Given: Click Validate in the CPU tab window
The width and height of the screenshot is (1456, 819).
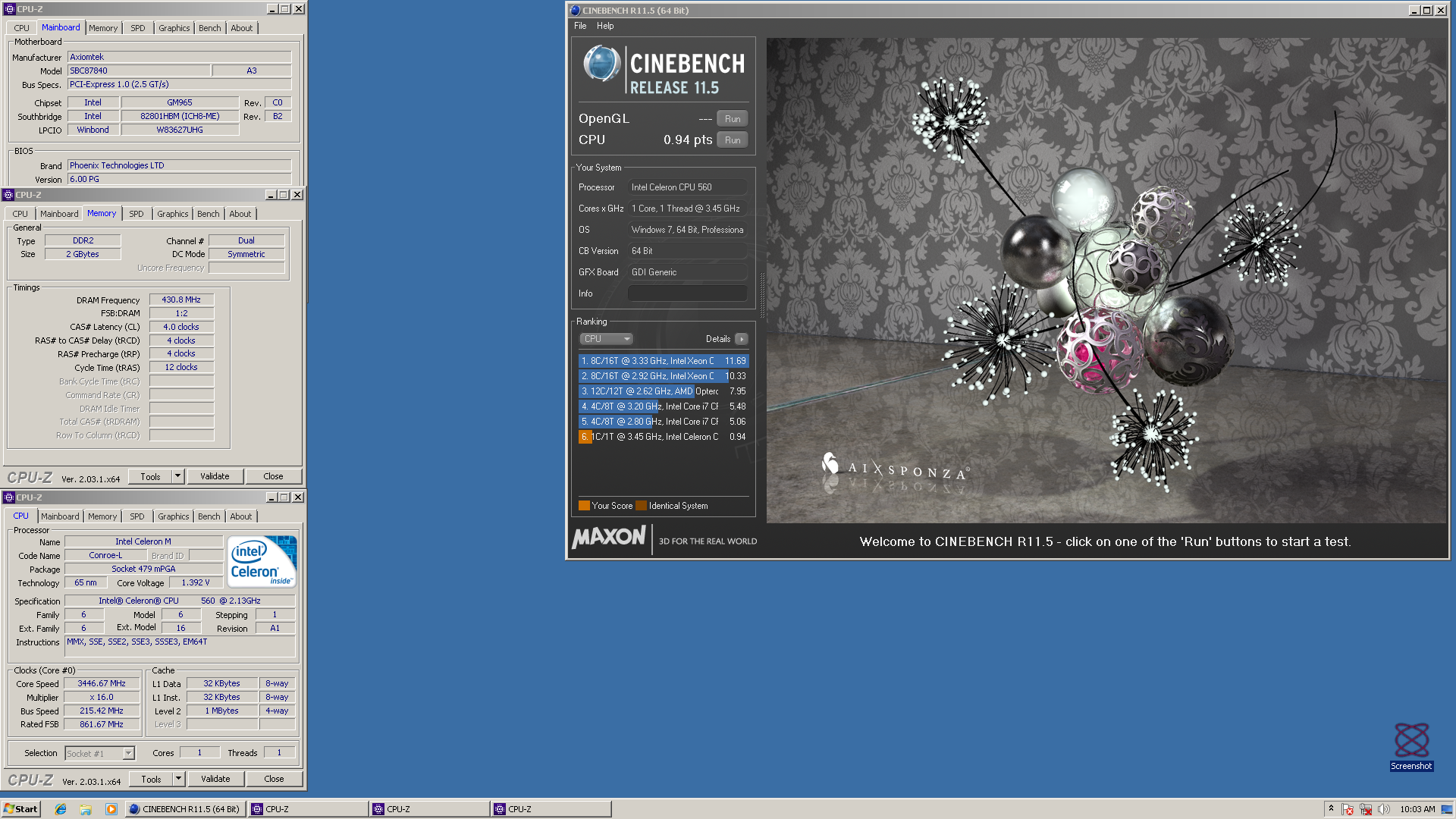Looking at the screenshot, I should click(215, 779).
